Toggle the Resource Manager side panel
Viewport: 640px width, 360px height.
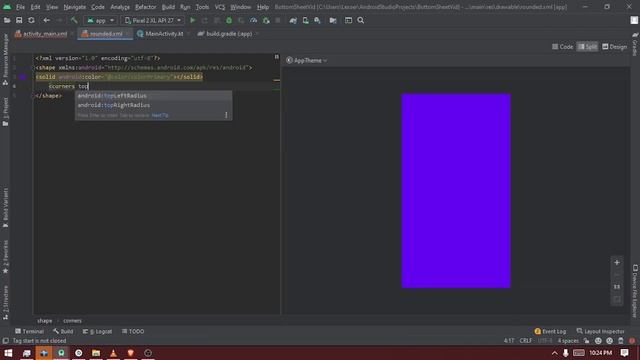point(5,59)
